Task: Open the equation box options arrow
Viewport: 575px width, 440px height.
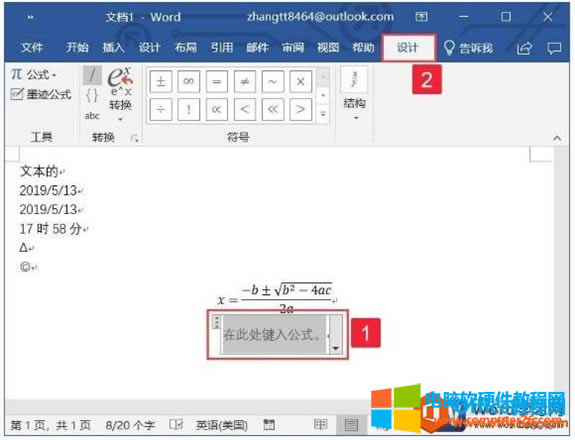Action: click(336, 348)
